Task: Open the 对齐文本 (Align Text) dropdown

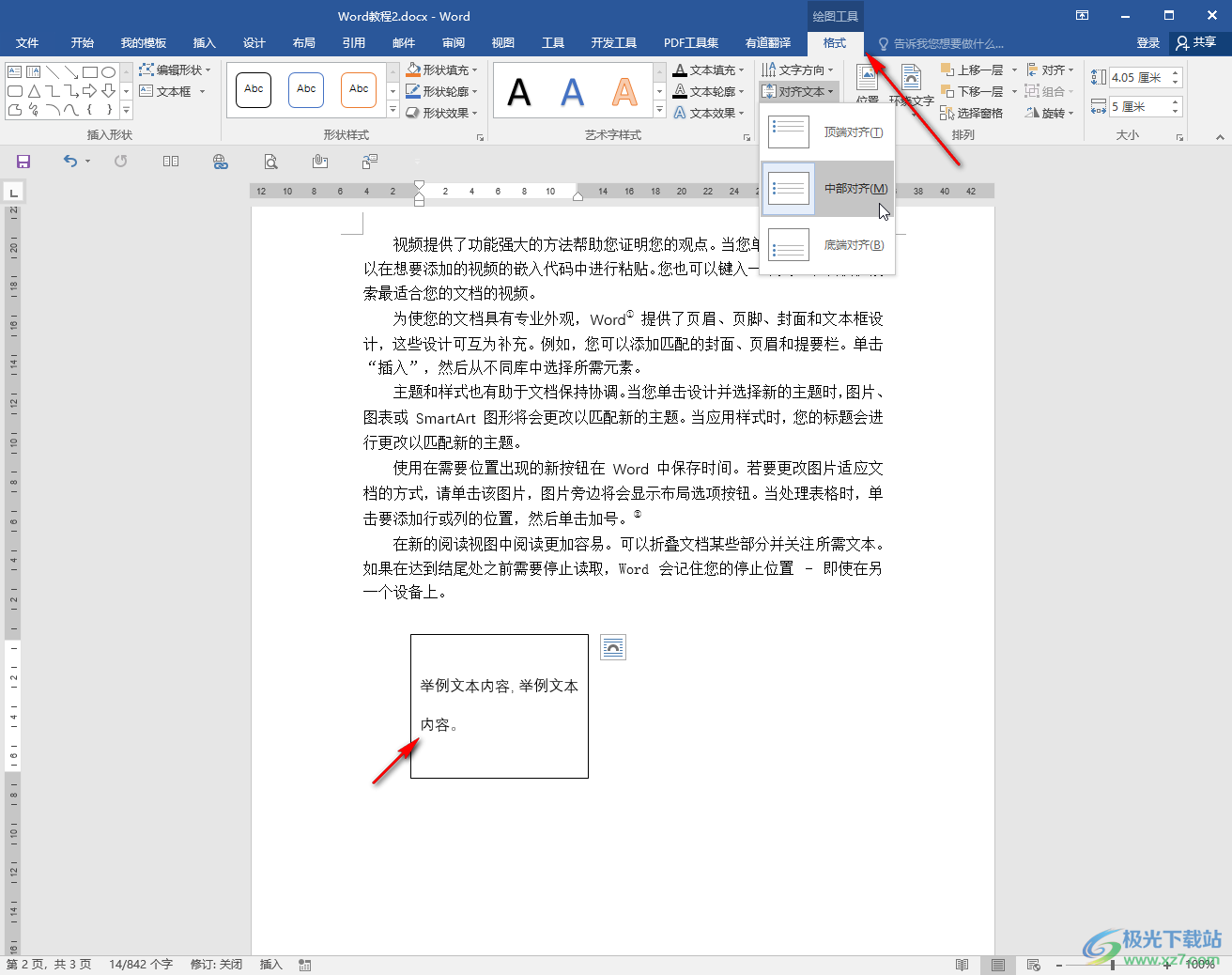Action: [x=797, y=91]
